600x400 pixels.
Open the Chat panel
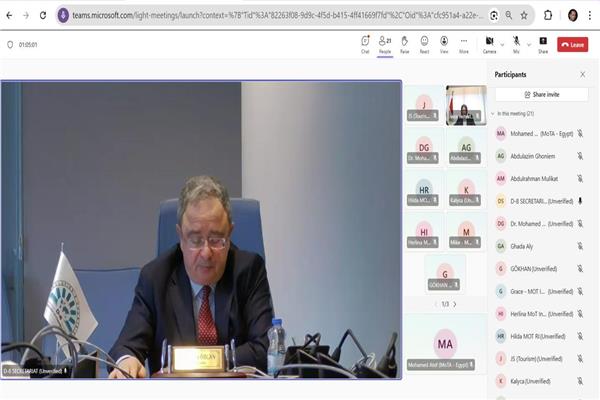pyautogui.click(x=365, y=45)
